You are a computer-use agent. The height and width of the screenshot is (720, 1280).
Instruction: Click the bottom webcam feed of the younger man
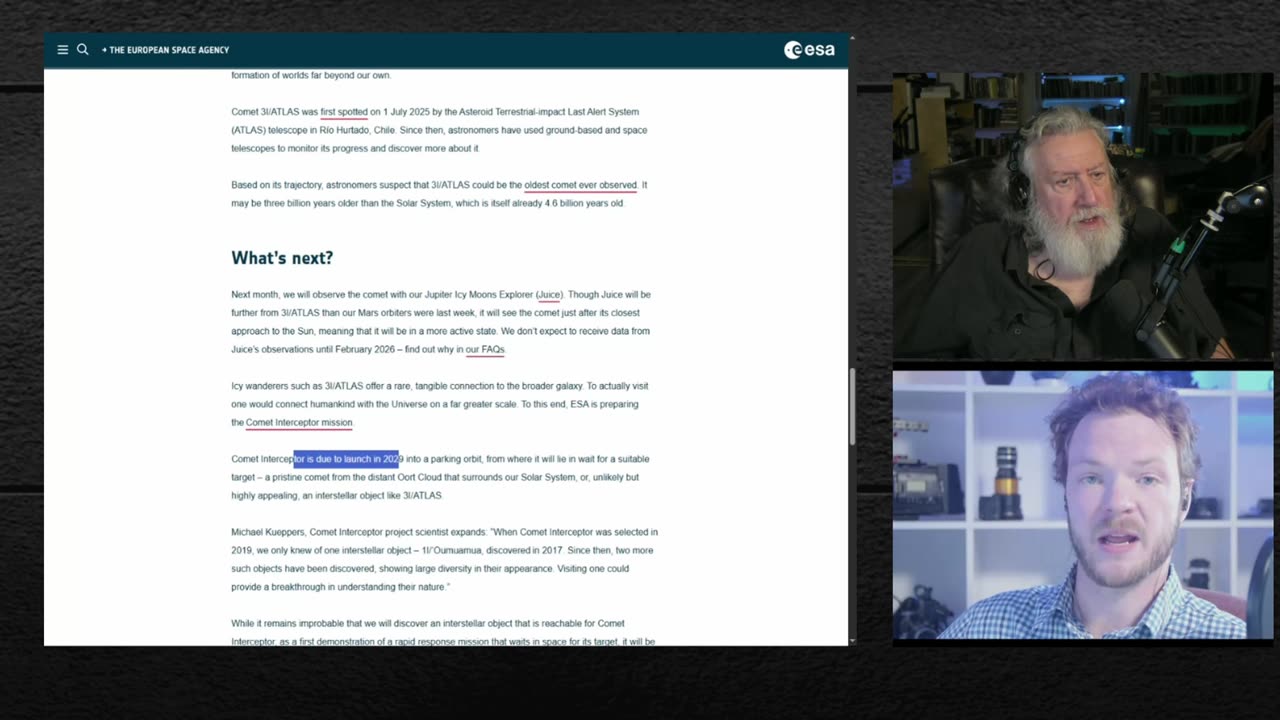pos(1083,505)
